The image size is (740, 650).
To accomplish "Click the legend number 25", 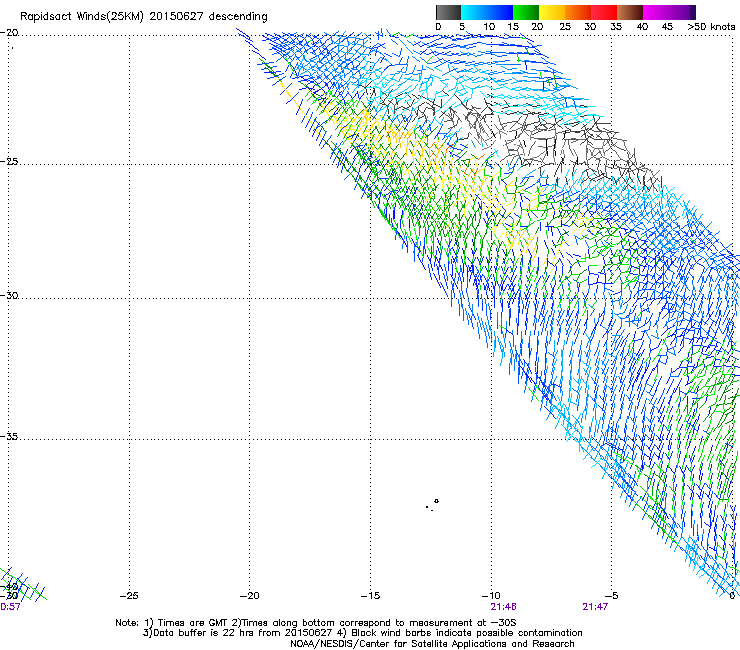I will pyautogui.click(x=565, y=27).
